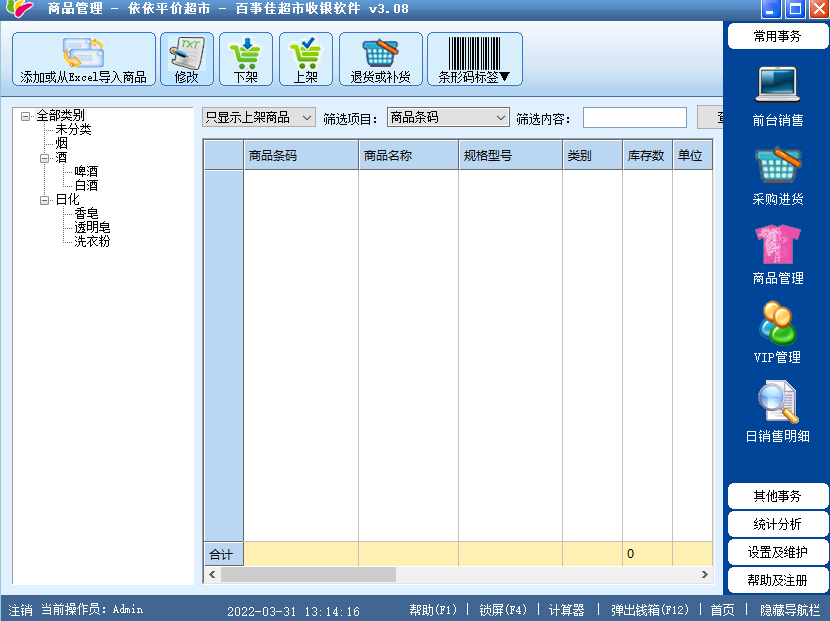Screen dimensions: 830x621
Task: Open VIP管理 icon in sidebar
Action: [777, 324]
